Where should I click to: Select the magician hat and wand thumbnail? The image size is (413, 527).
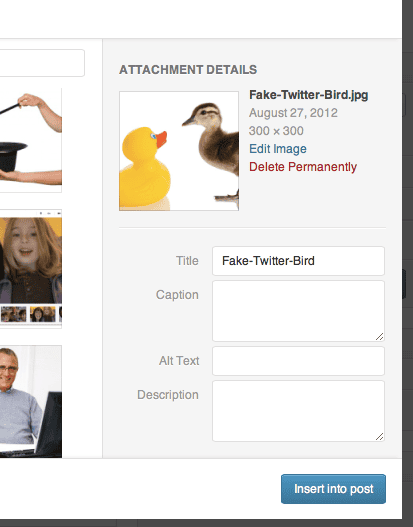coord(31,140)
